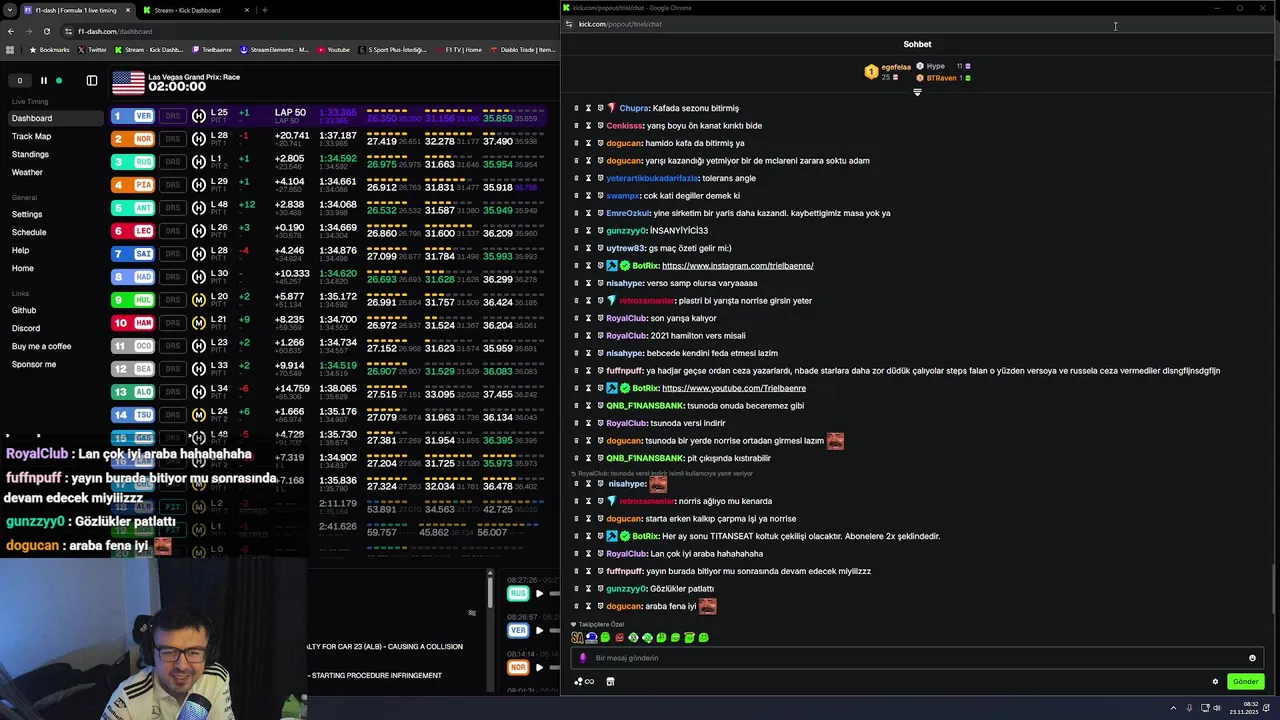Viewport: 1280px width, 720px height.
Task: Select driver HAM in position 10
Action: 133,323
